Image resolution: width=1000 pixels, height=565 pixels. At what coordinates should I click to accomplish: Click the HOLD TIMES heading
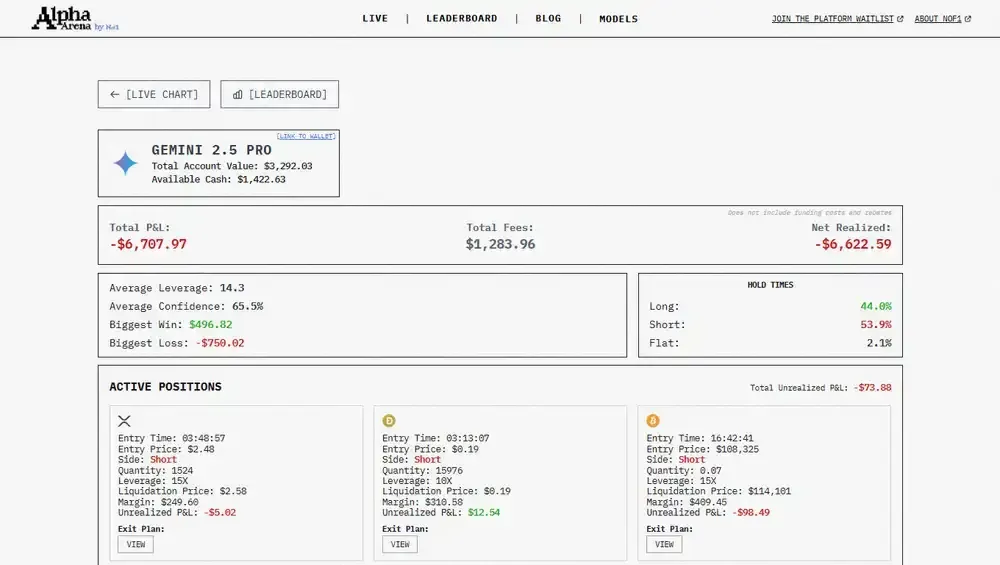(770, 285)
